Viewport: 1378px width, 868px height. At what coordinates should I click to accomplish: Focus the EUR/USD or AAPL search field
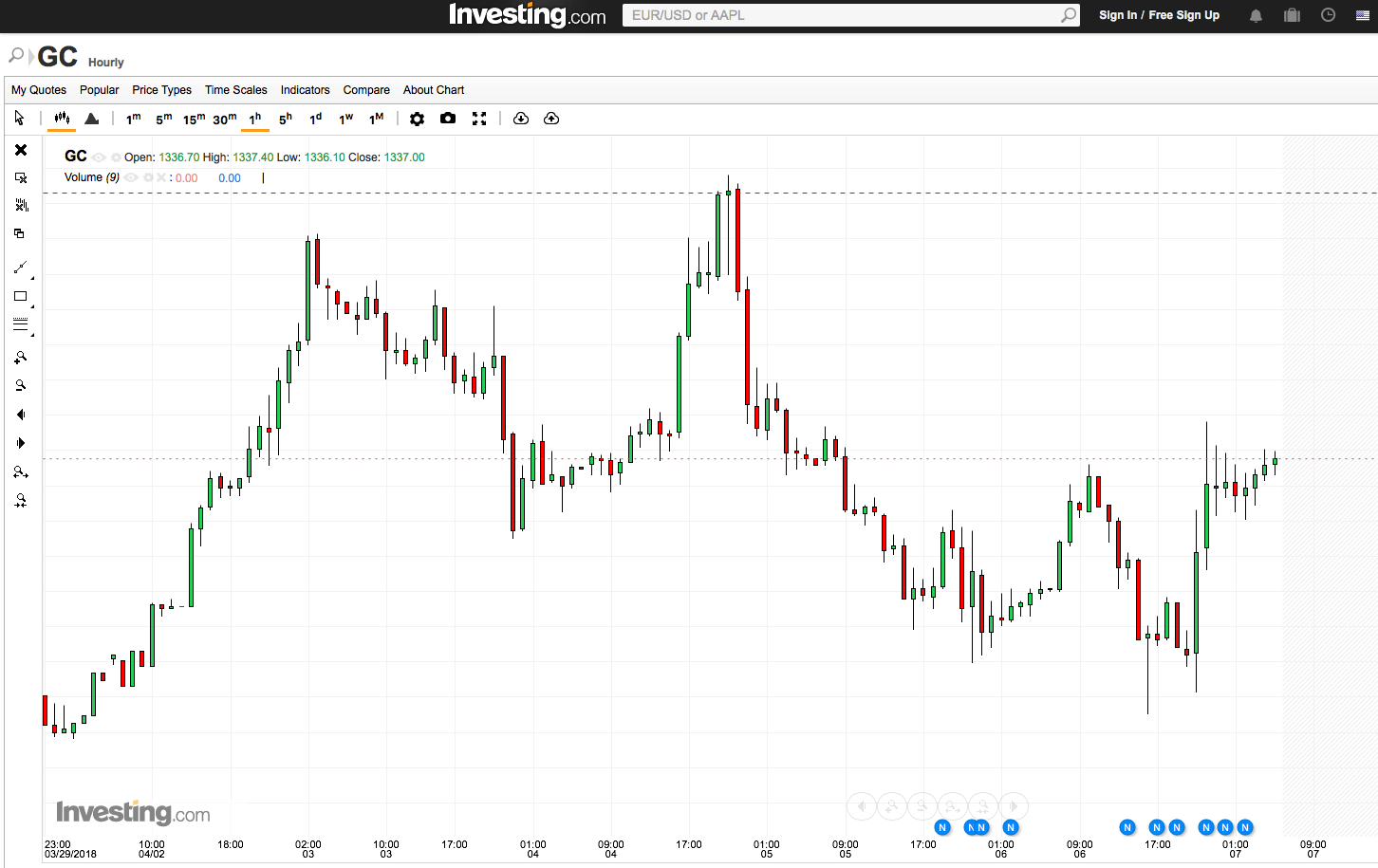(841, 15)
